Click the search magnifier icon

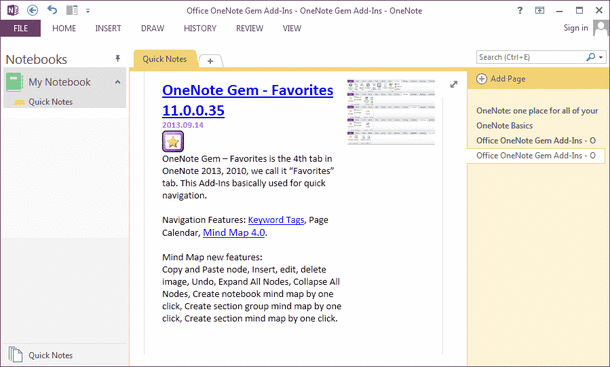point(591,57)
